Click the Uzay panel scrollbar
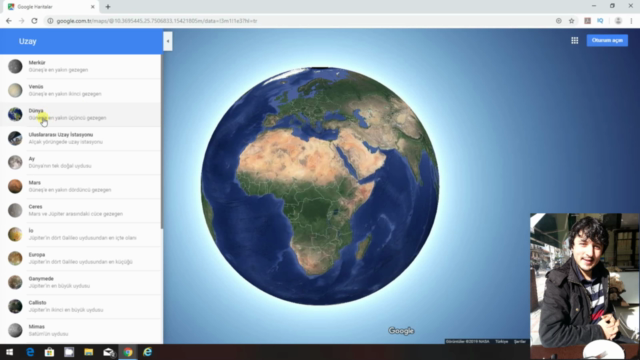This screenshot has height=360, width=640. click(x=162, y=141)
